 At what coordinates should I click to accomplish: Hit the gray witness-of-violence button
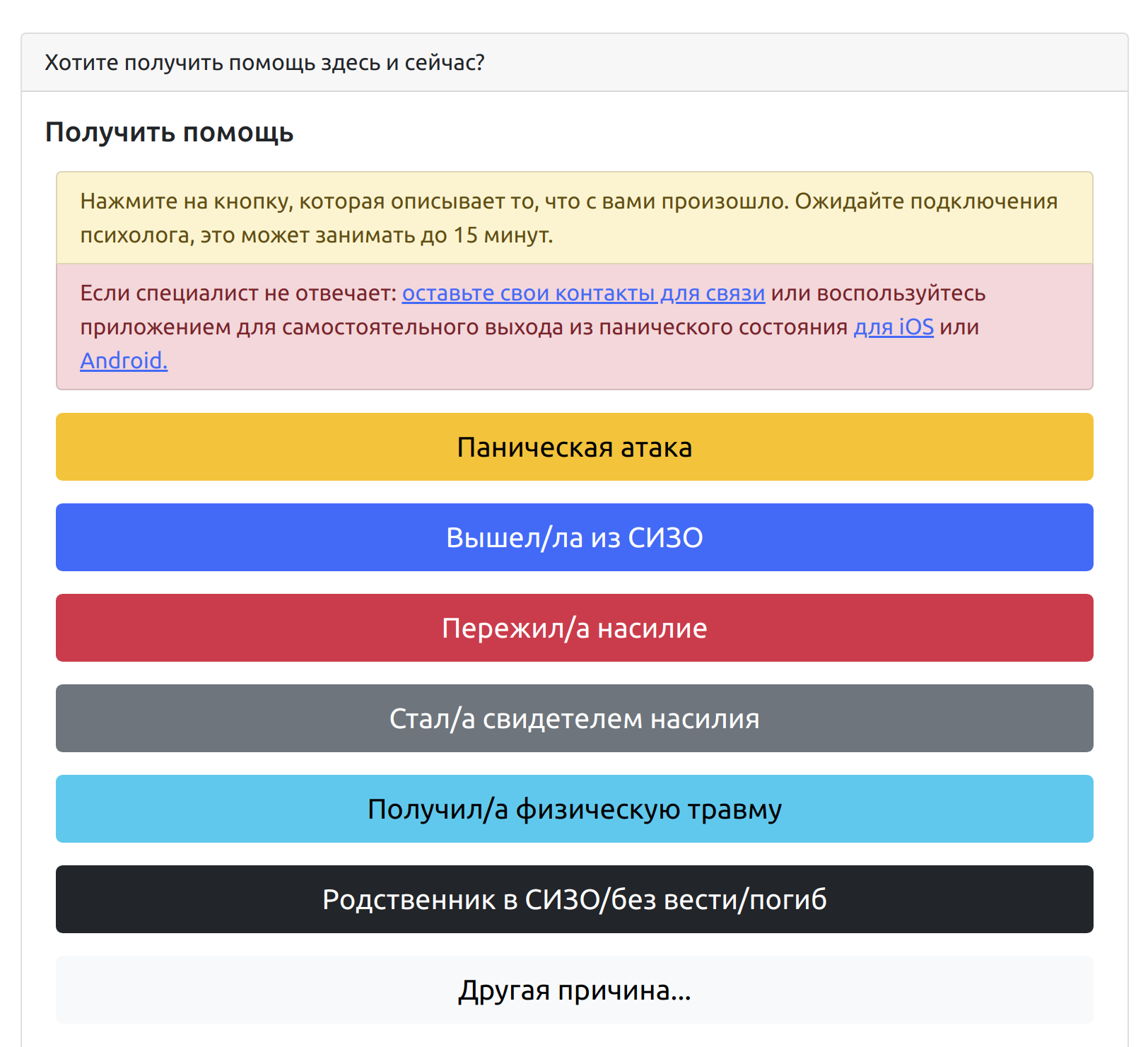click(x=574, y=718)
